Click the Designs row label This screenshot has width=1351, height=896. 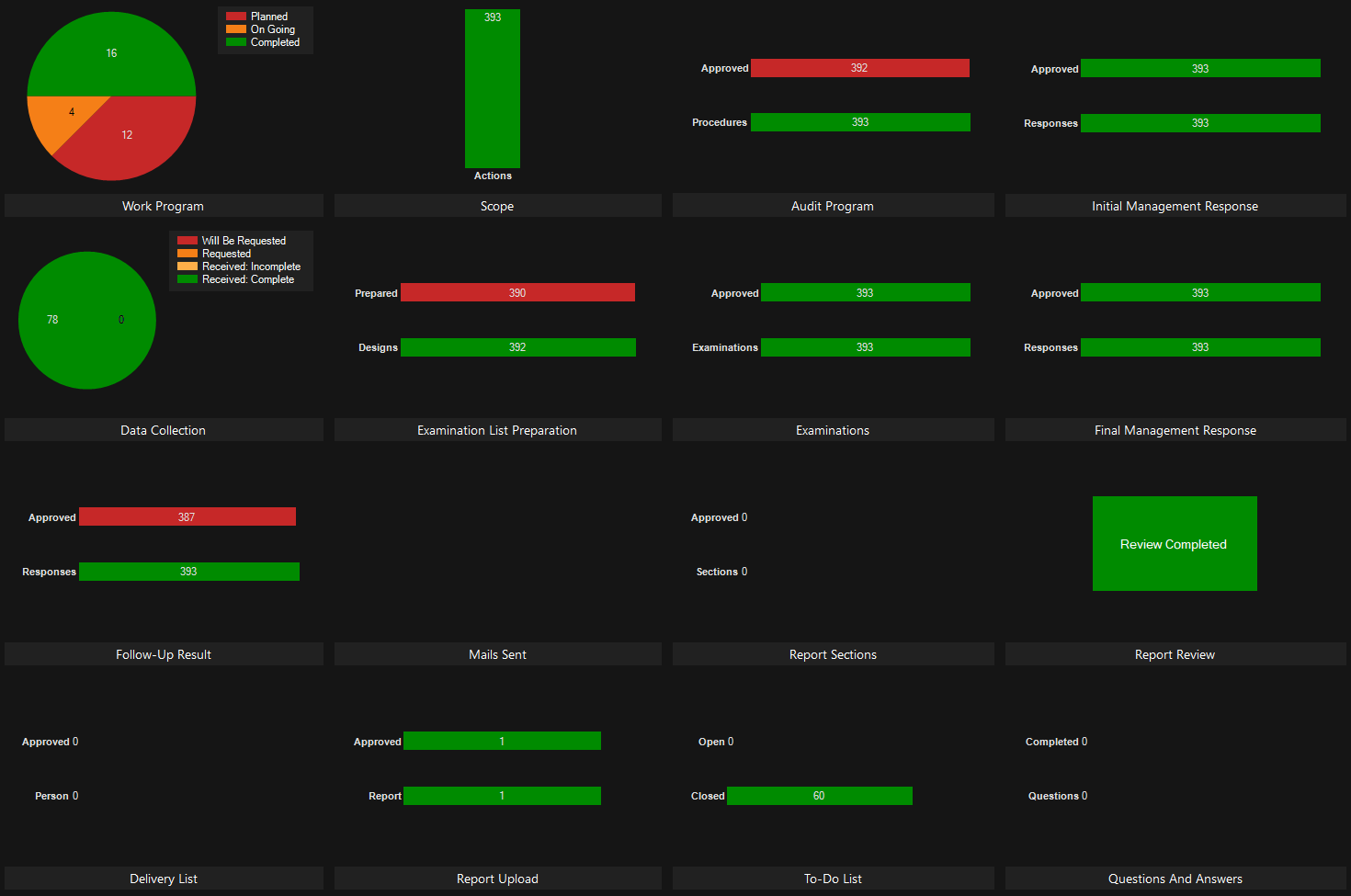[x=378, y=347]
